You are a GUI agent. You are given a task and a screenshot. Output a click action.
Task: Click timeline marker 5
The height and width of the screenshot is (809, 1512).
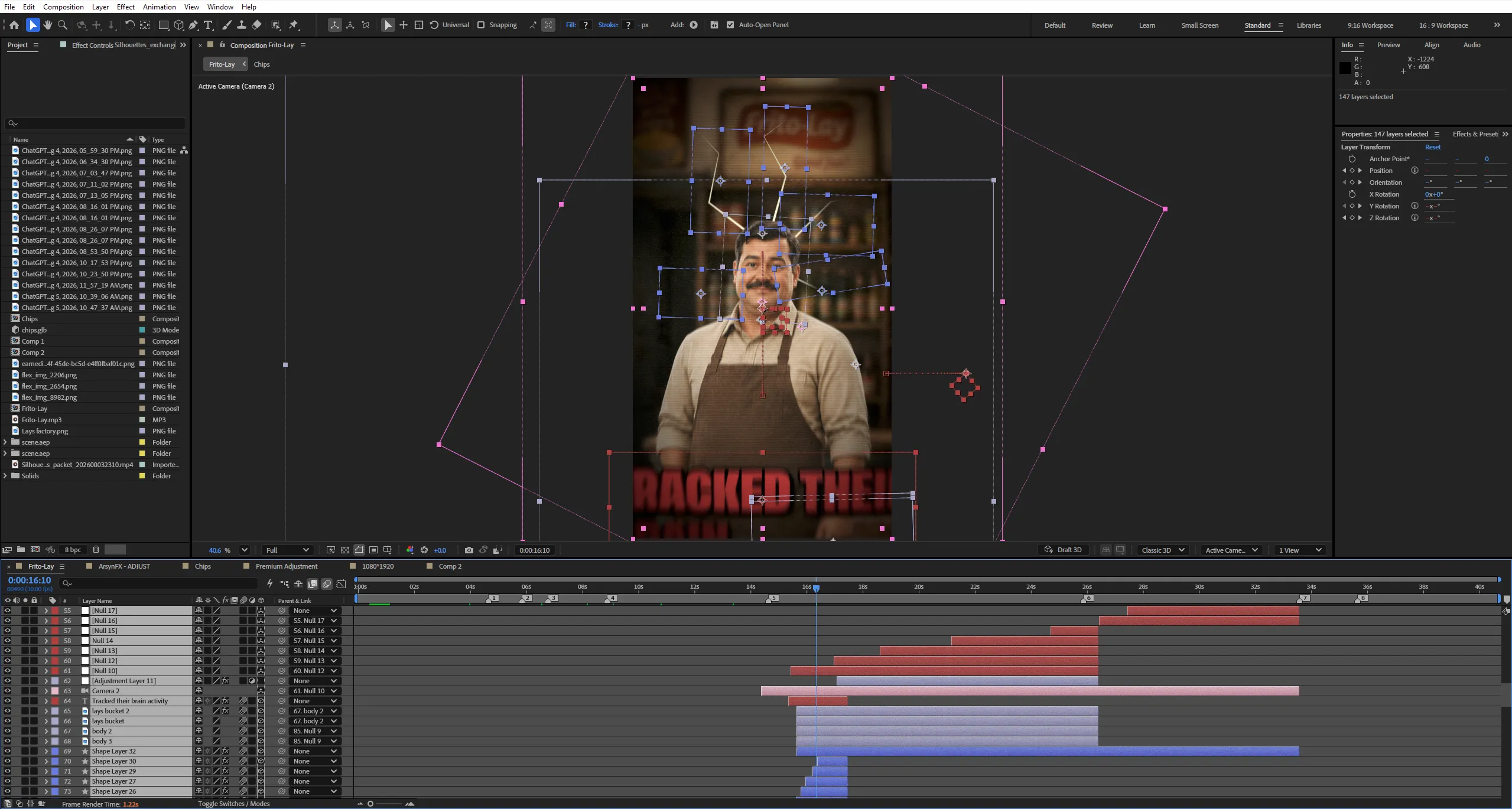point(773,598)
